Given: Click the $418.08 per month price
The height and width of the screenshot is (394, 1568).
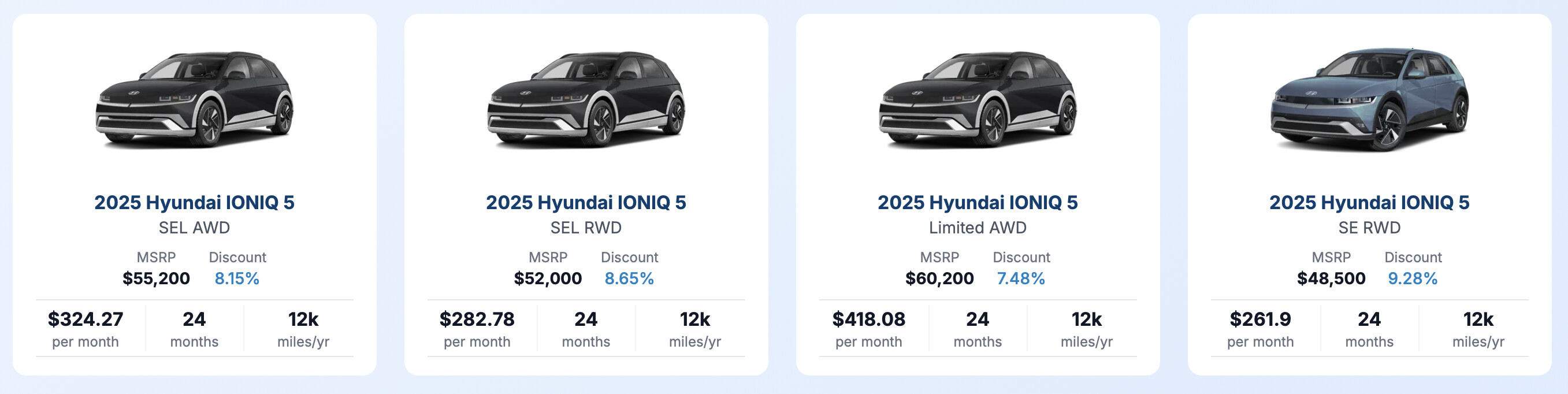Looking at the screenshot, I should pos(868,319).
